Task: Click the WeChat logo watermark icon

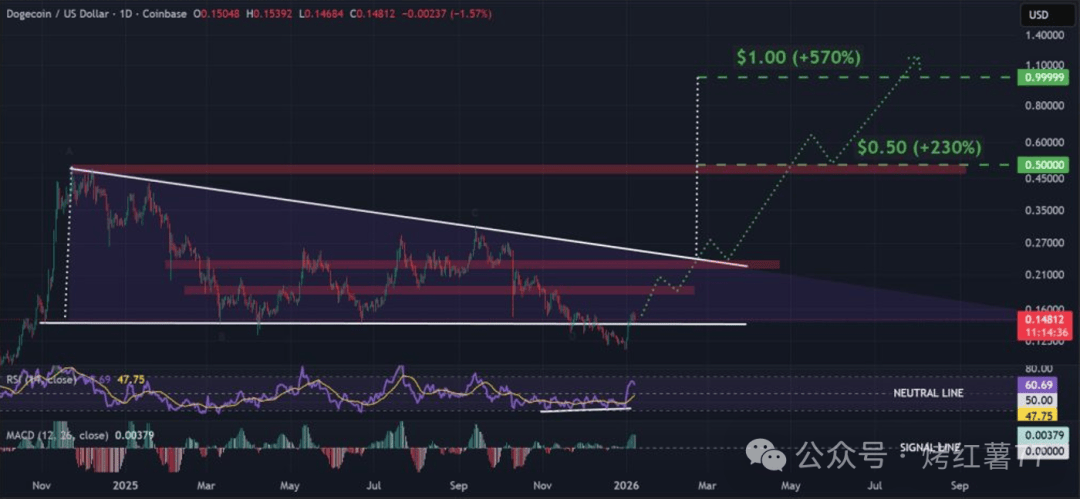Action: 773,457
